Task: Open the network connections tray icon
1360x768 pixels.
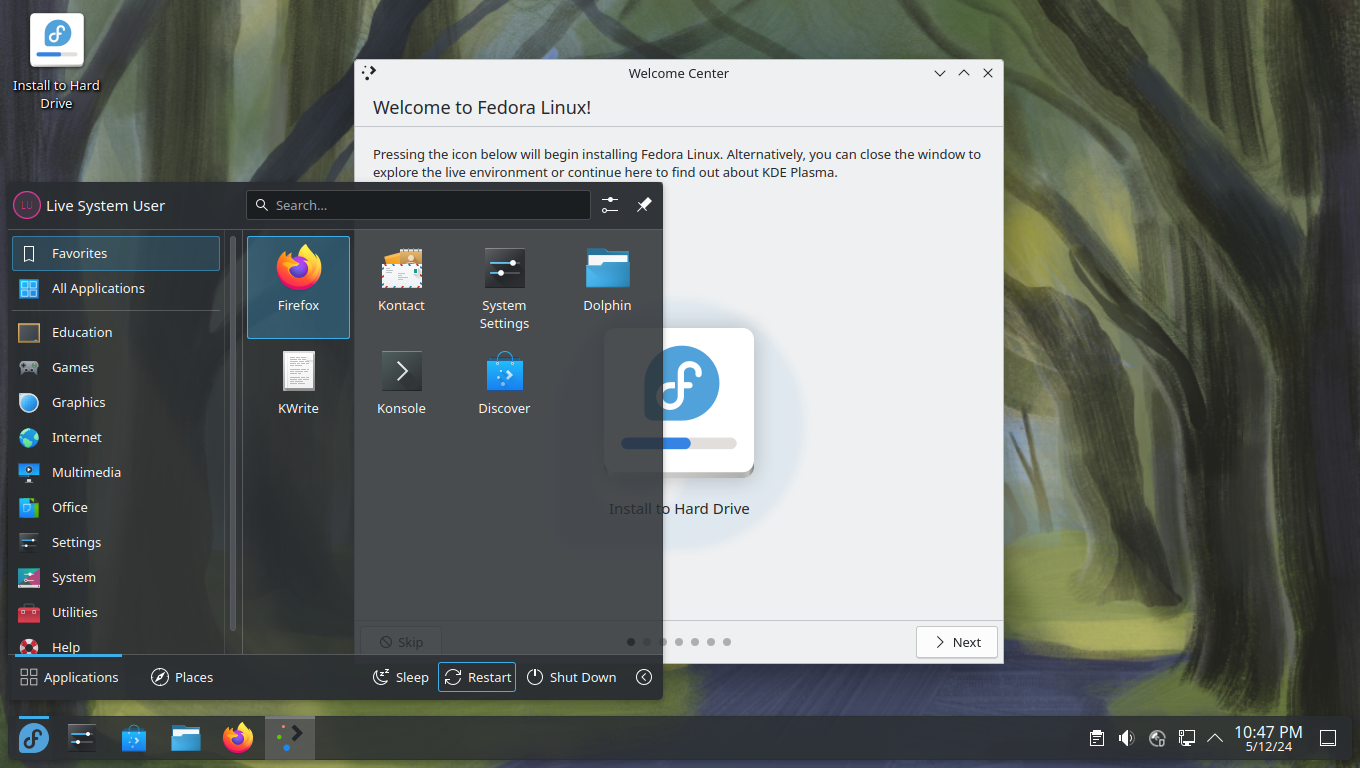Action: (x=1187, y=738)
